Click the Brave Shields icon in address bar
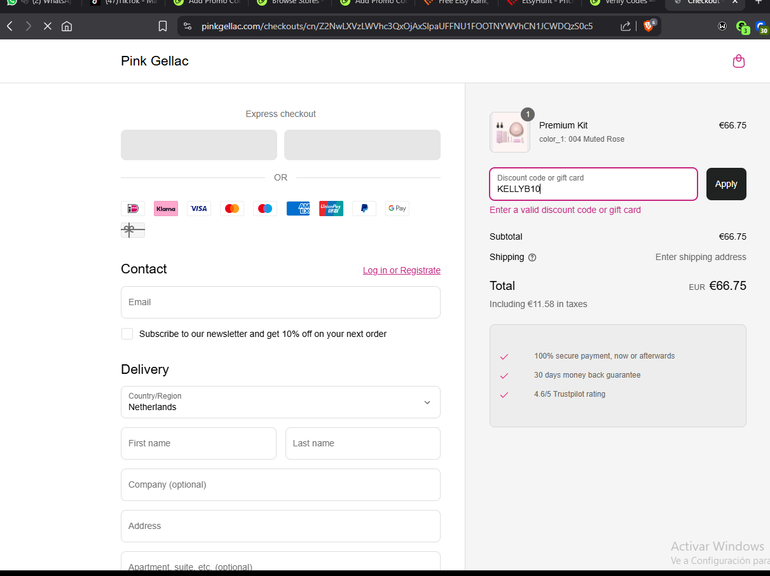 (649, 26)
